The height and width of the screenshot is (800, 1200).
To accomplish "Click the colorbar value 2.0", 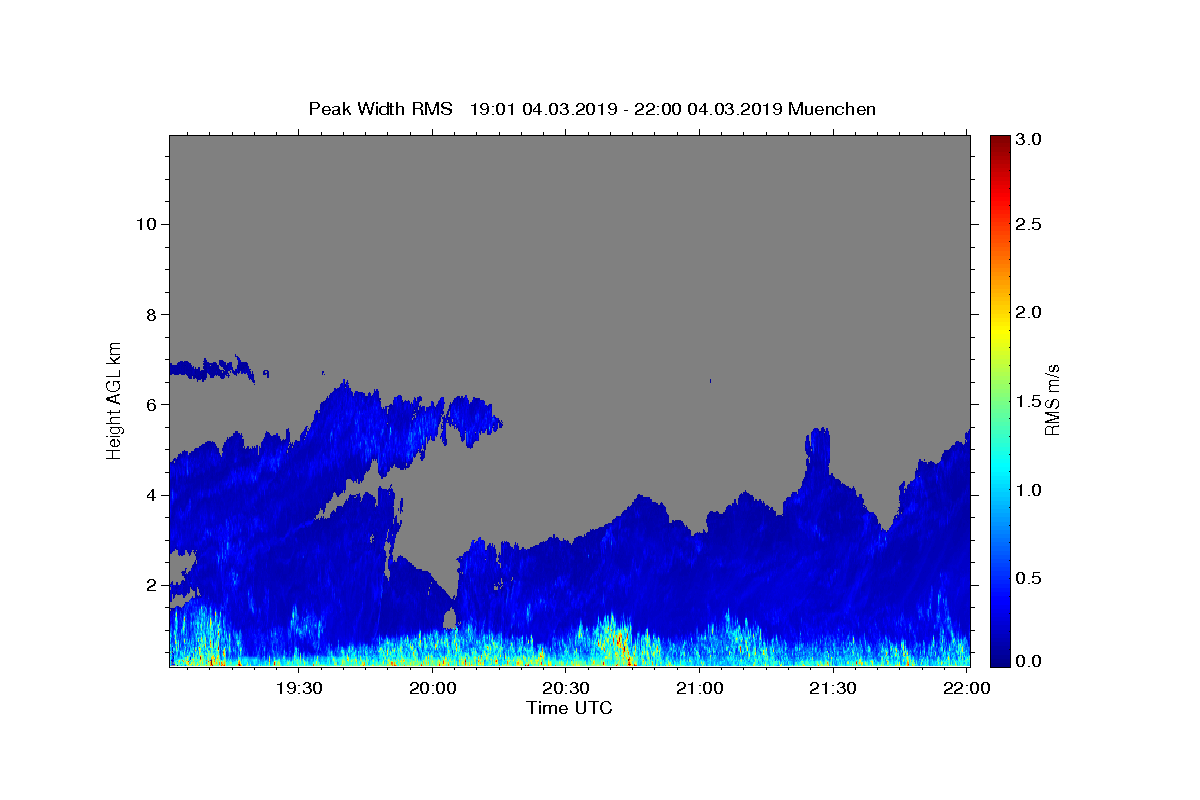I will click(x=1029, y=312).
